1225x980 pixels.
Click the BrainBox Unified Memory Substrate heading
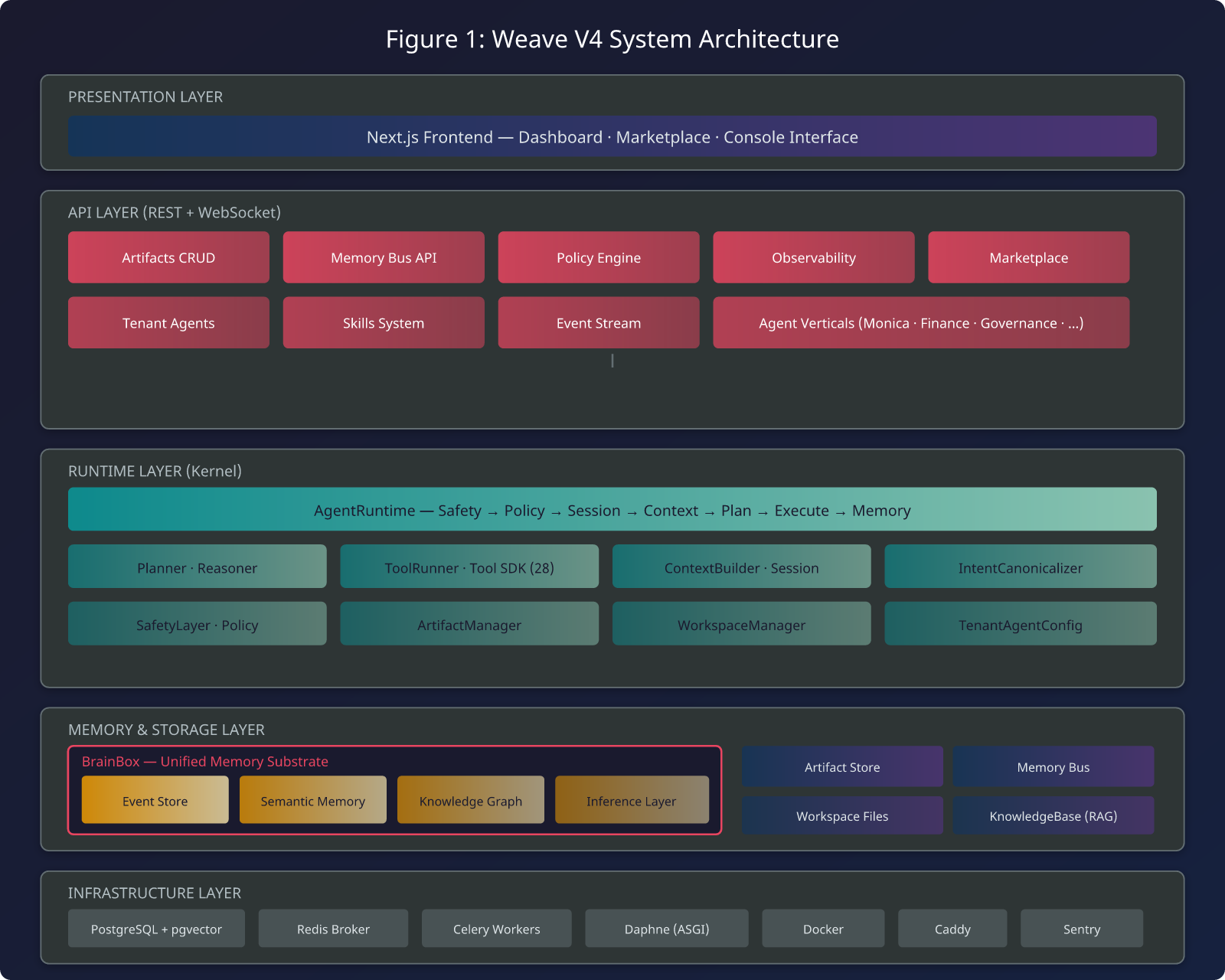(205, 761)
